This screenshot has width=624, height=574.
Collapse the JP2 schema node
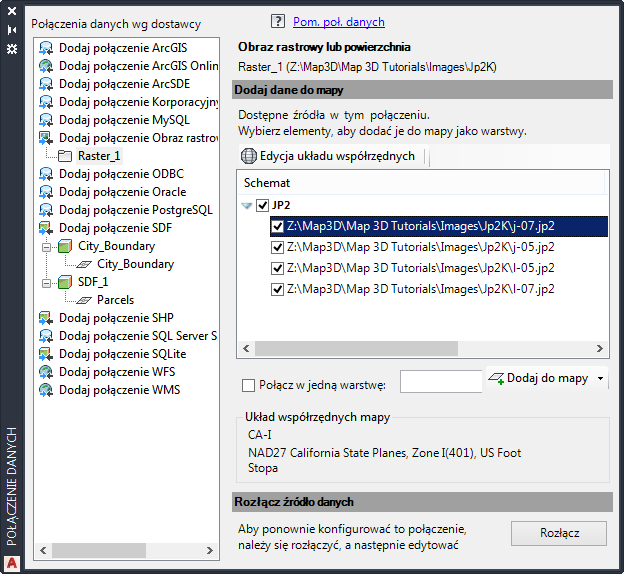coord(247,206)
